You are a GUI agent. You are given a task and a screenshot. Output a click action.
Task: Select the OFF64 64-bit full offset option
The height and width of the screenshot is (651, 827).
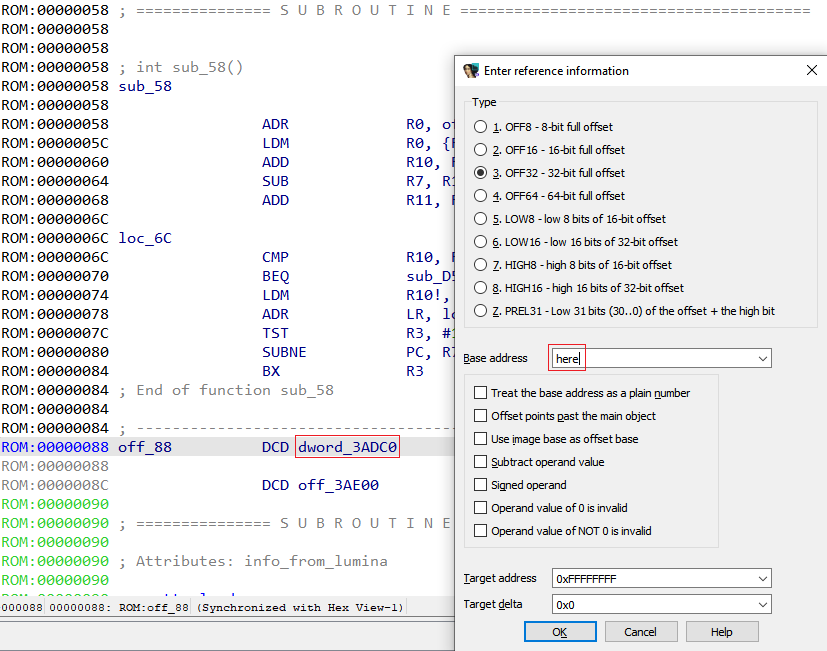(x=481, y=195)
